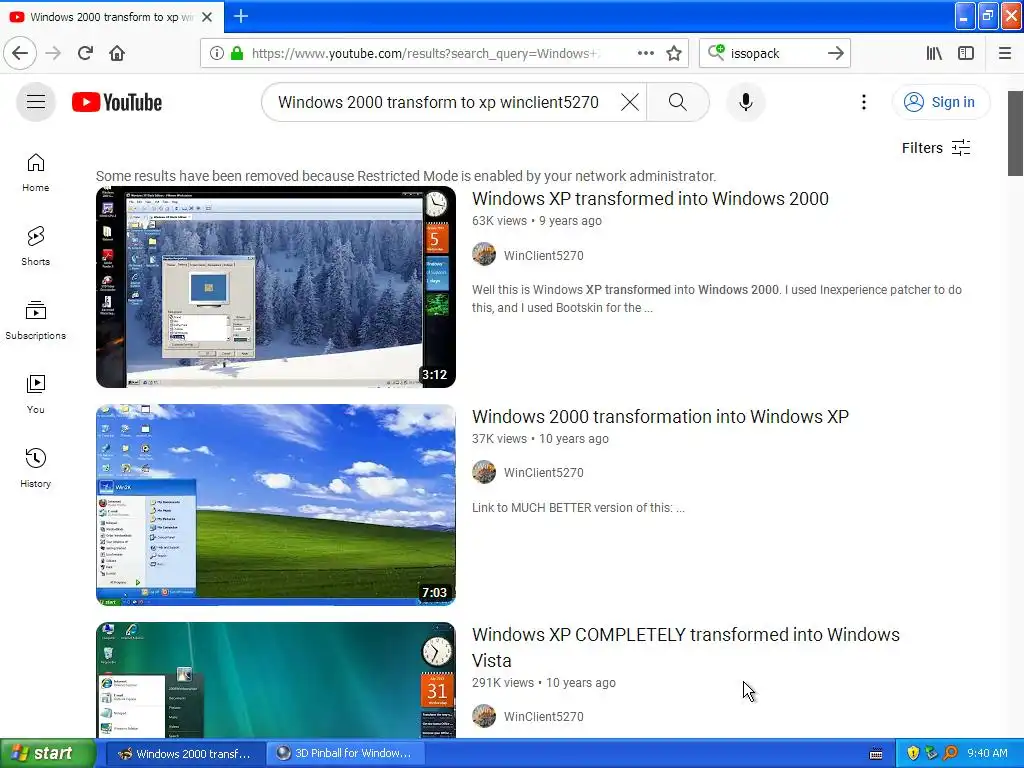Open WinClient5270 channel under second video
1024x768 pixels.
click(543, 472)
